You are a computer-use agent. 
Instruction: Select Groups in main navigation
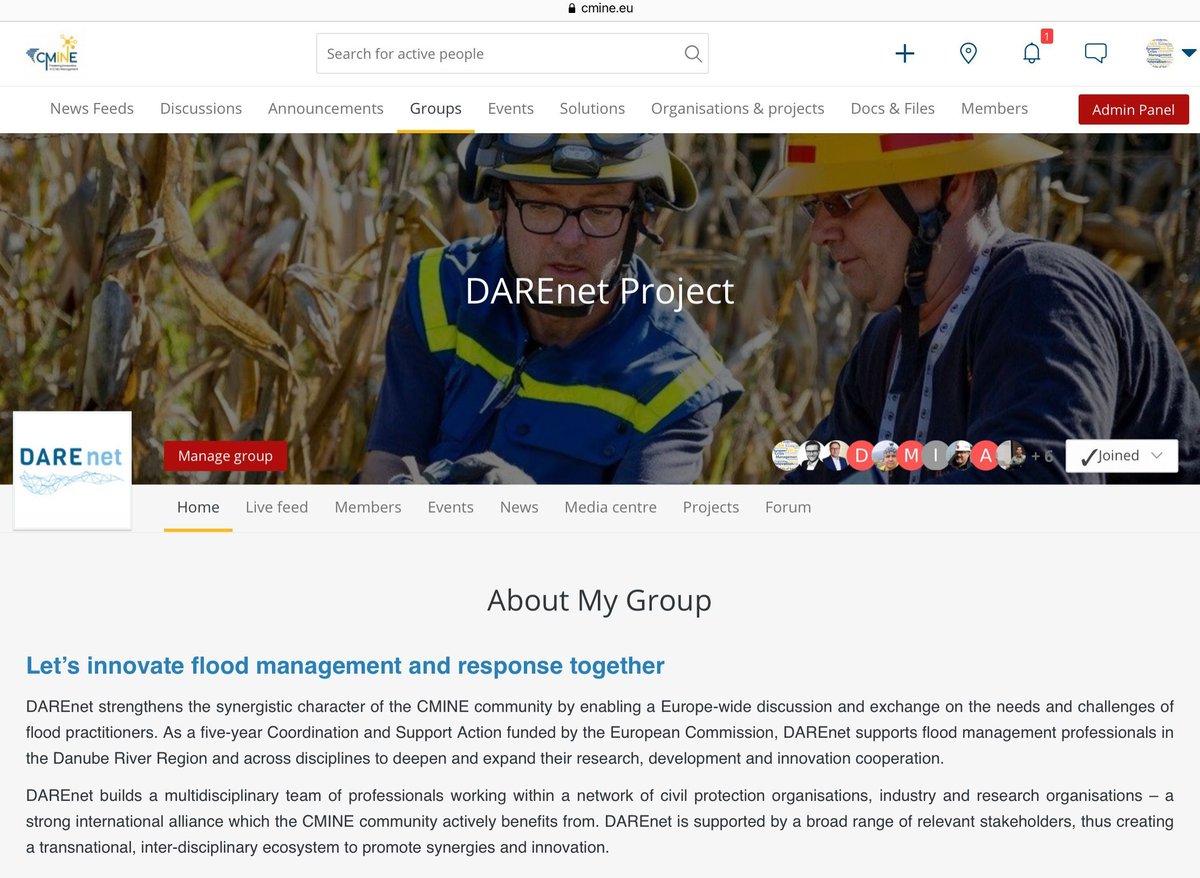point(436,109)
